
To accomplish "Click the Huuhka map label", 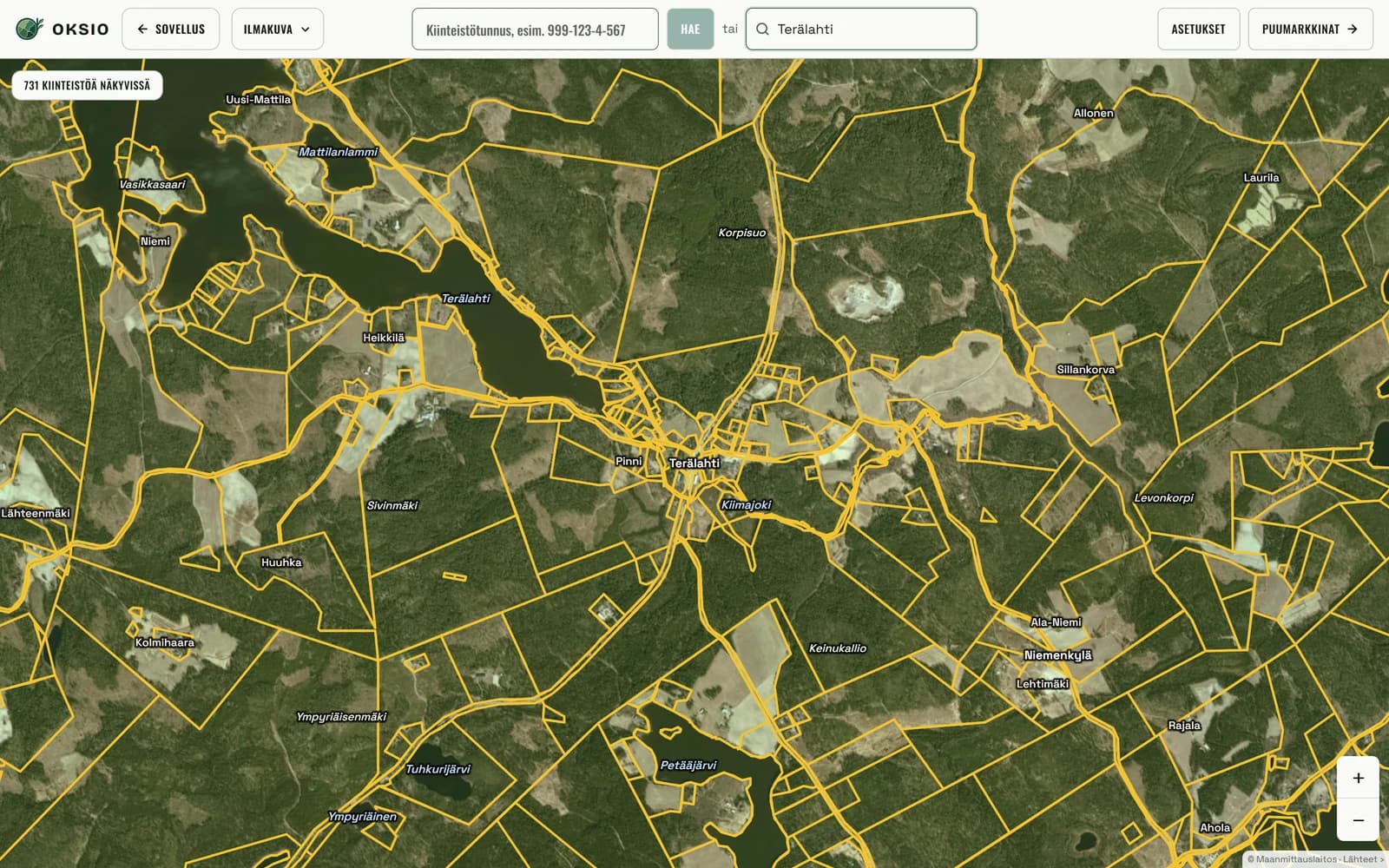I will (x=282, y=562).
